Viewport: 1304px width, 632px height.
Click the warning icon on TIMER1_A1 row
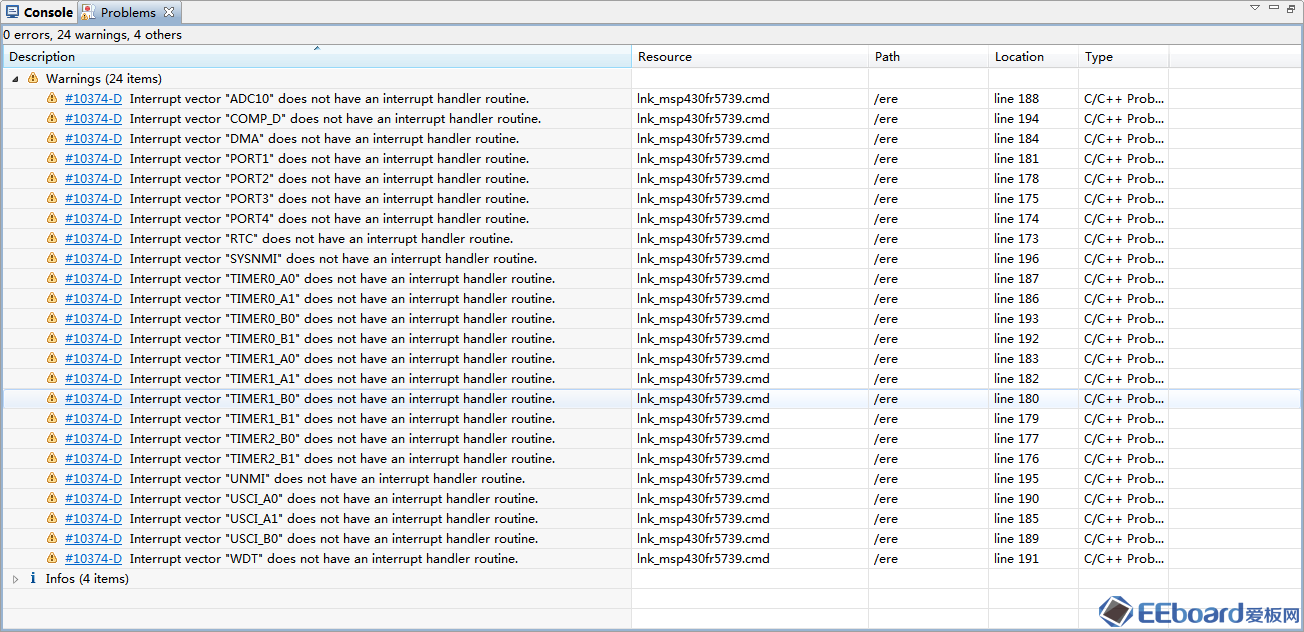(x=52, y=378)
